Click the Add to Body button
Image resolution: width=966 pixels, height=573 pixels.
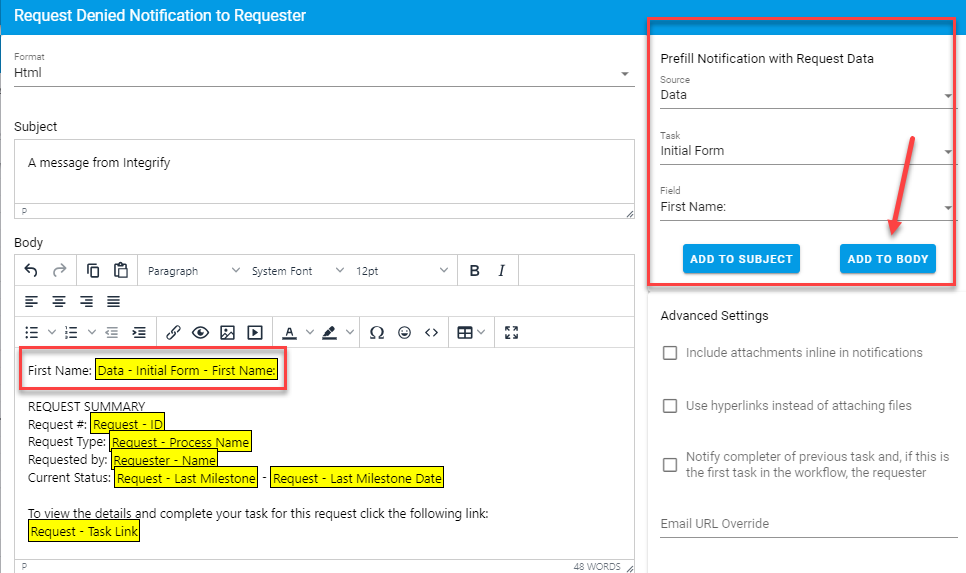(888, 259)
